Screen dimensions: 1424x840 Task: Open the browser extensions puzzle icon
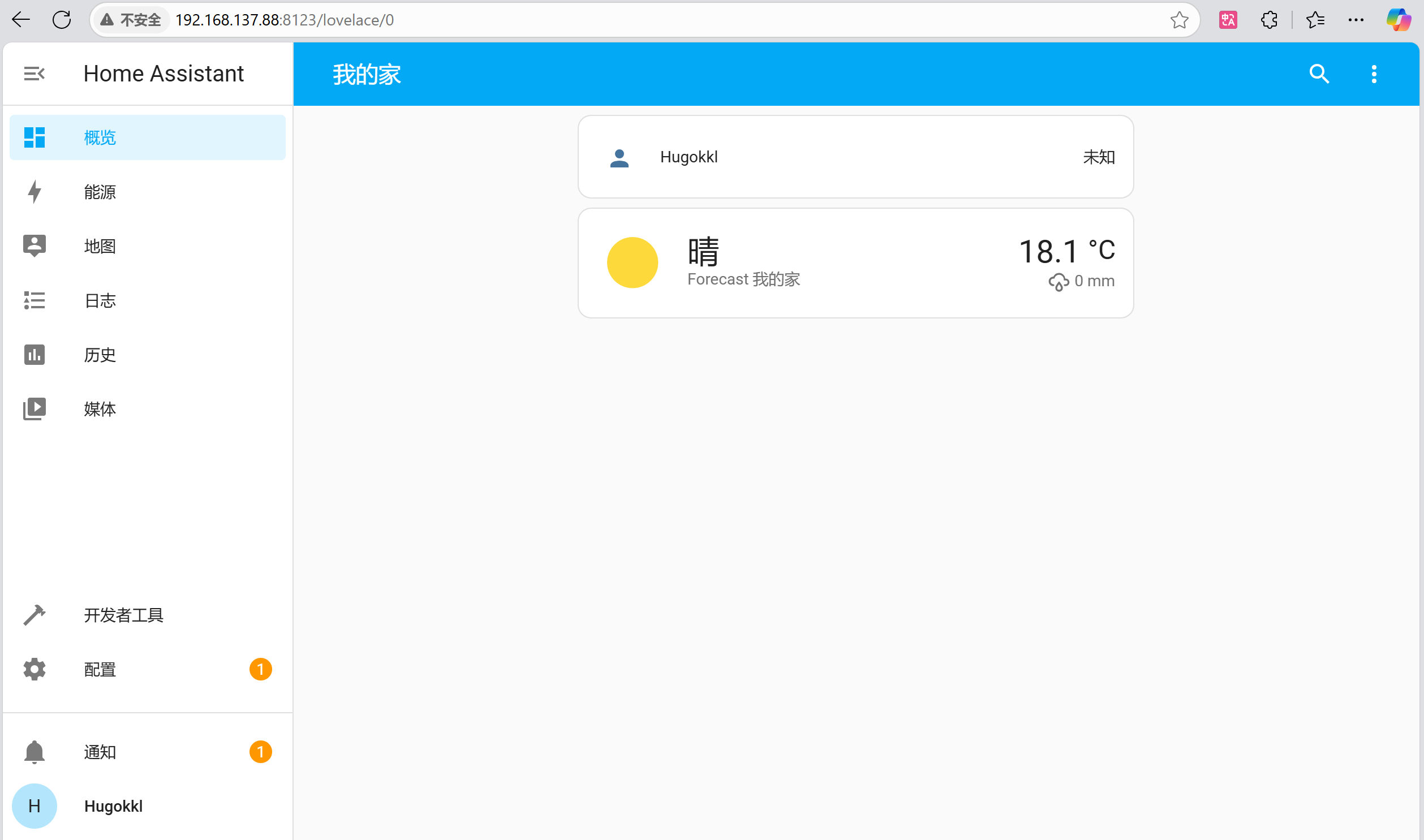[x=1269, y=20]
